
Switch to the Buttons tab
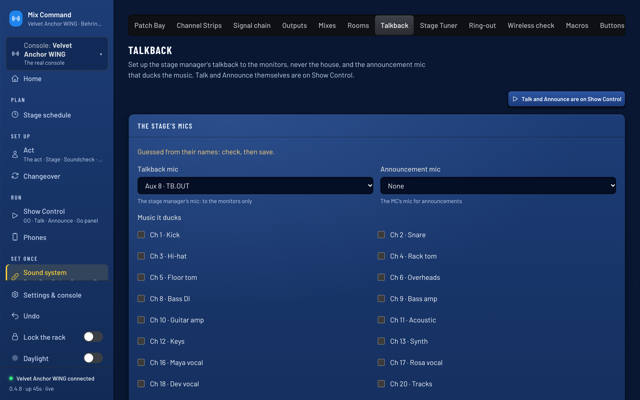[x=611, y=25]
